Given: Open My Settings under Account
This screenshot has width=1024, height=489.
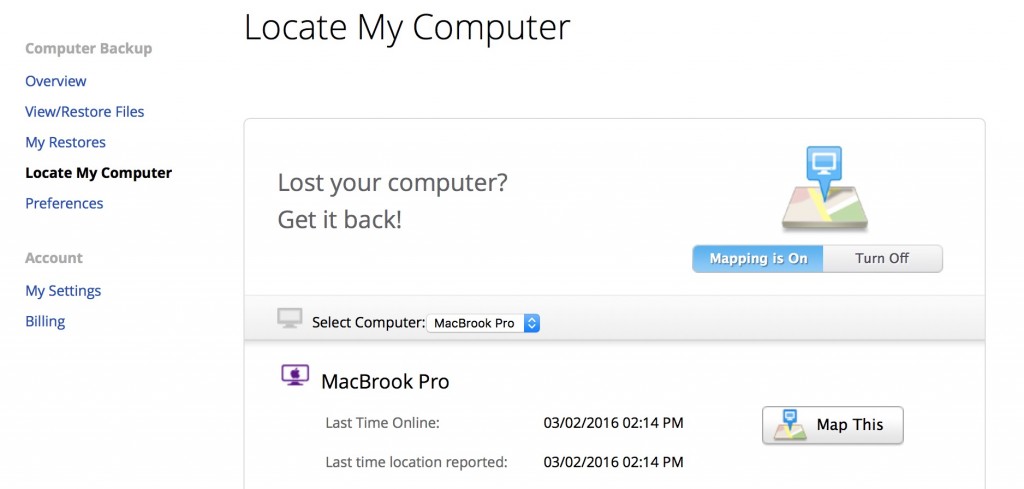Looking at the screenshot, I should coord(63,291).
